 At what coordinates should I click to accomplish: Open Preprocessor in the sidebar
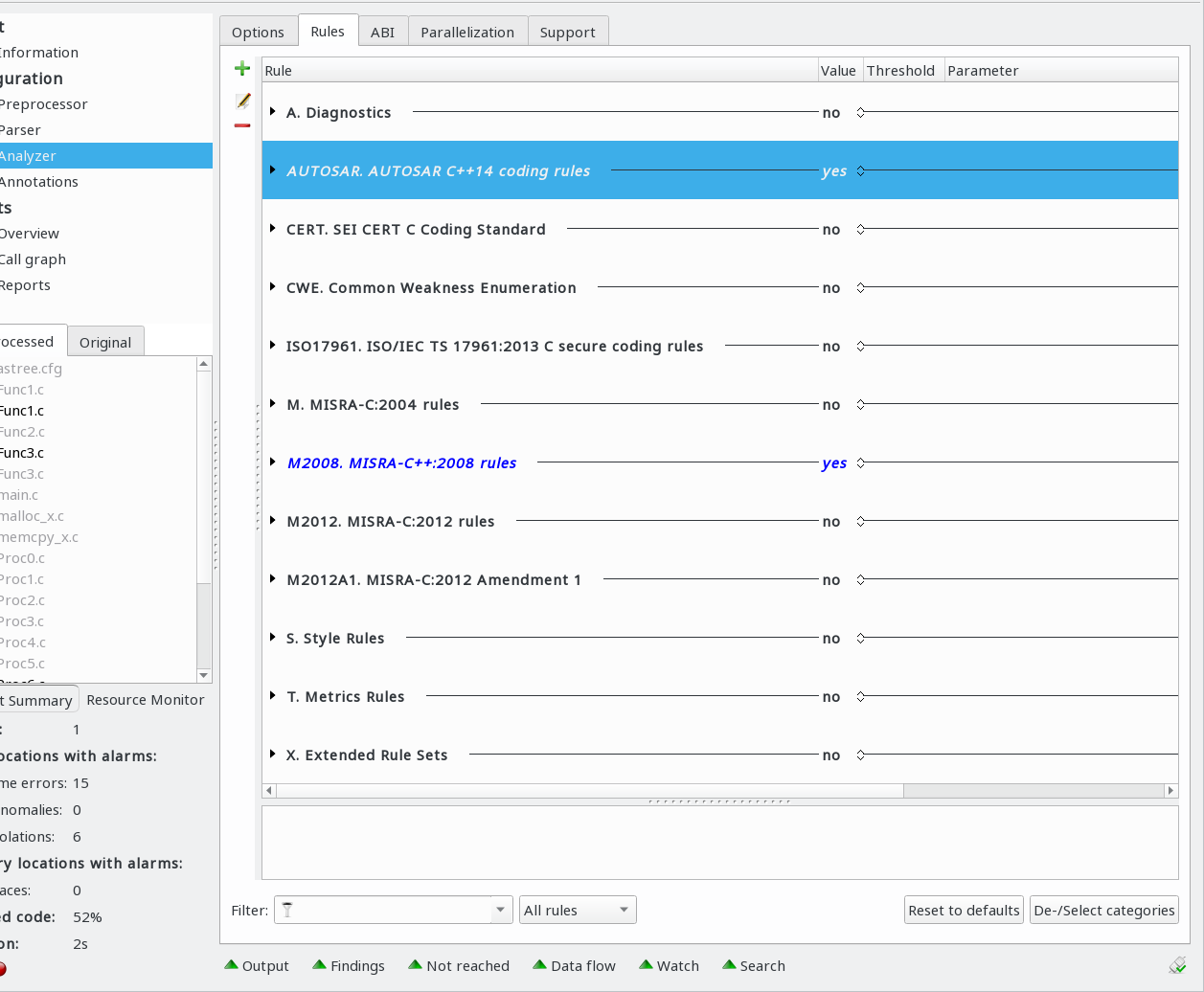coord(44,104)
